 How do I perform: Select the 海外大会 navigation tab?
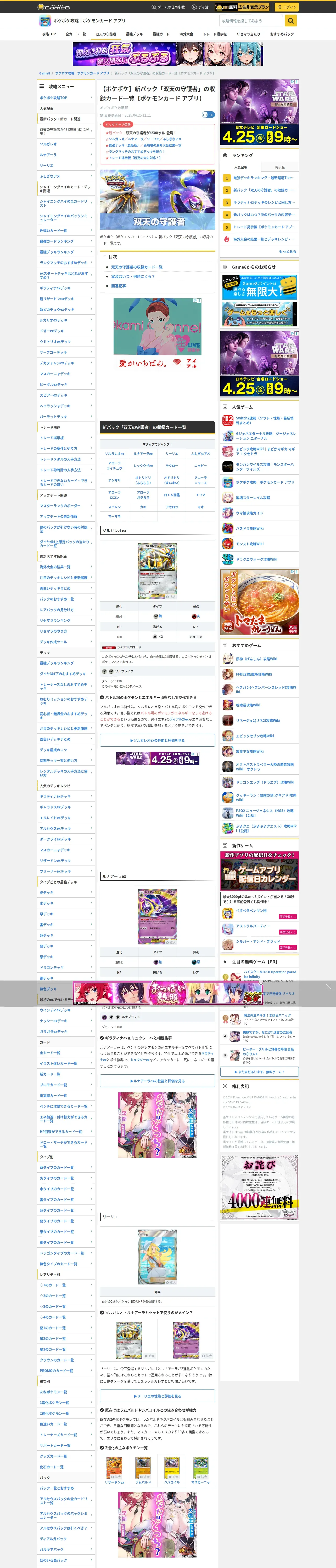tap(186, 34)
